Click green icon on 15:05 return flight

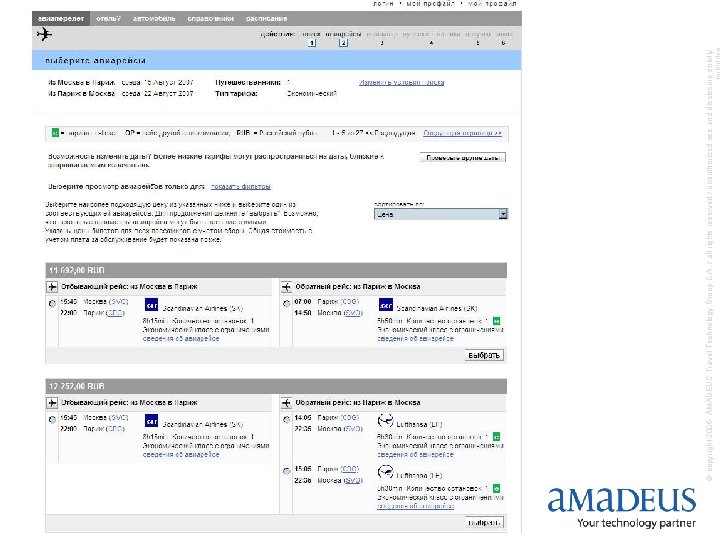click(496, 489)
